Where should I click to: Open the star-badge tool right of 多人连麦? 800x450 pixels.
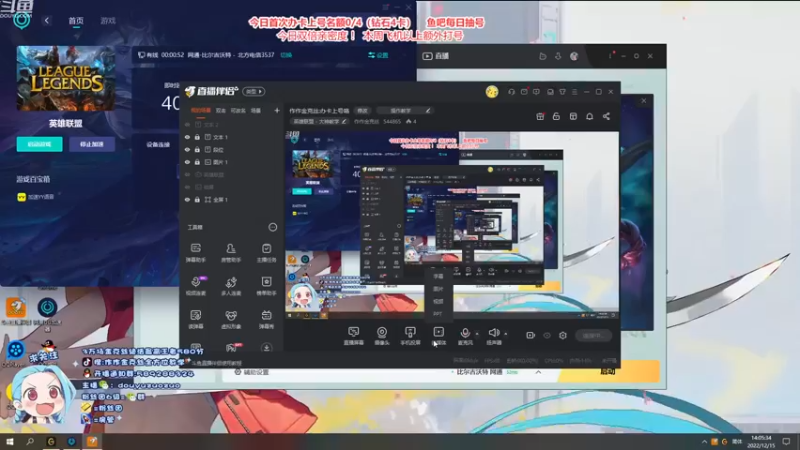[x=266, y=286]
